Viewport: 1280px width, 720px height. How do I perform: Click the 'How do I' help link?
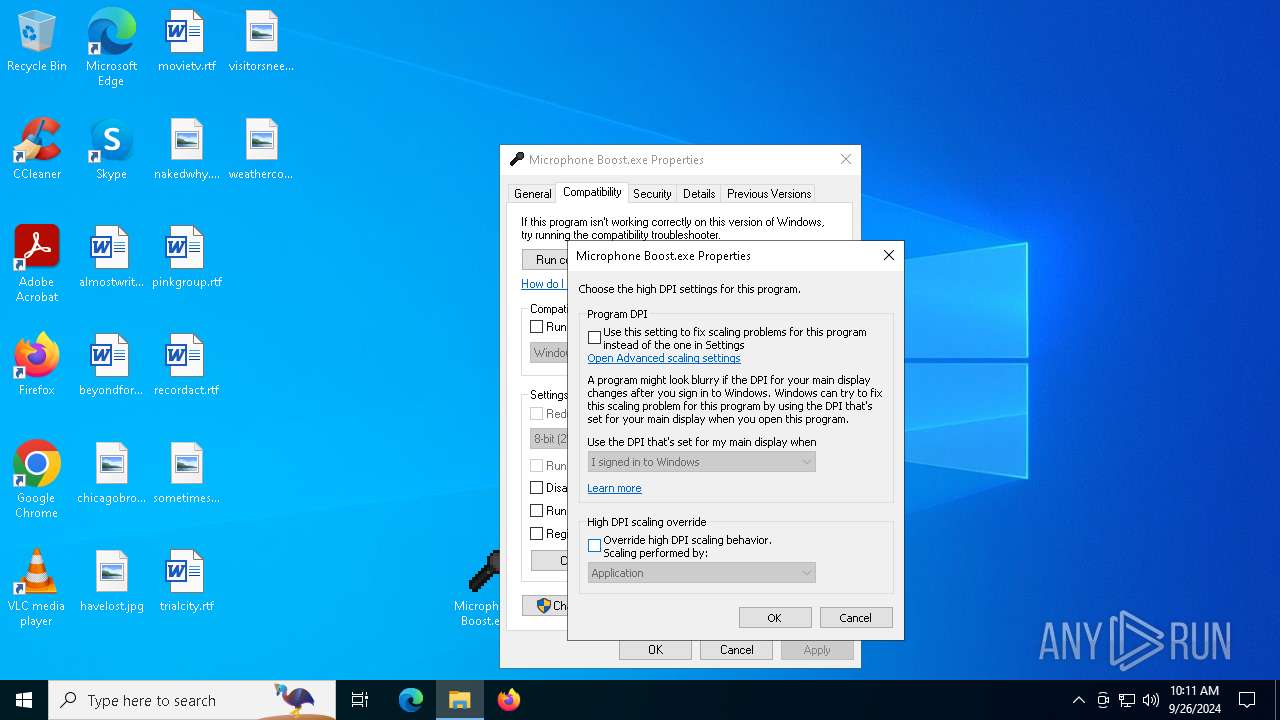pyautogui.click(x=543, y=284)
